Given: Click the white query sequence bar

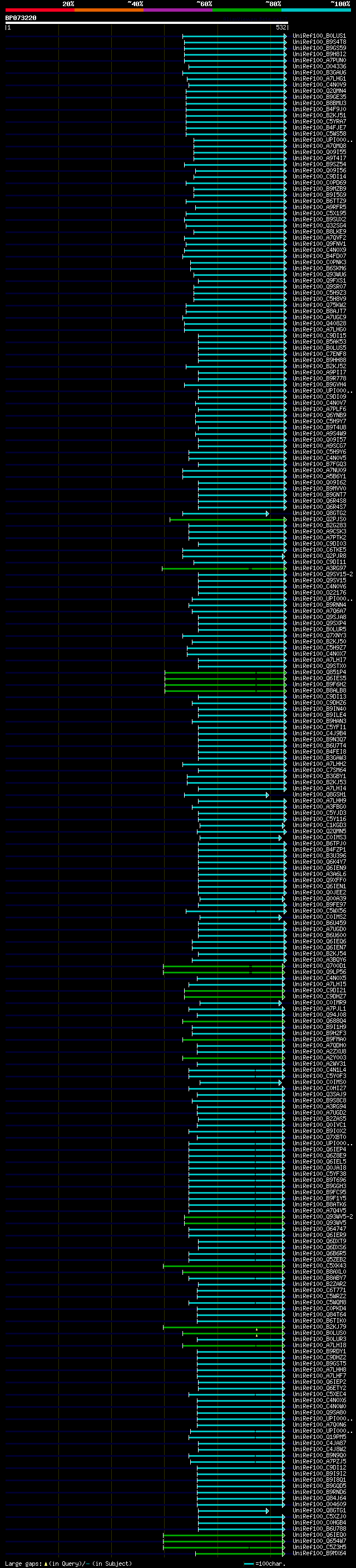Looking at the screenshot, I should click(146, 22).
